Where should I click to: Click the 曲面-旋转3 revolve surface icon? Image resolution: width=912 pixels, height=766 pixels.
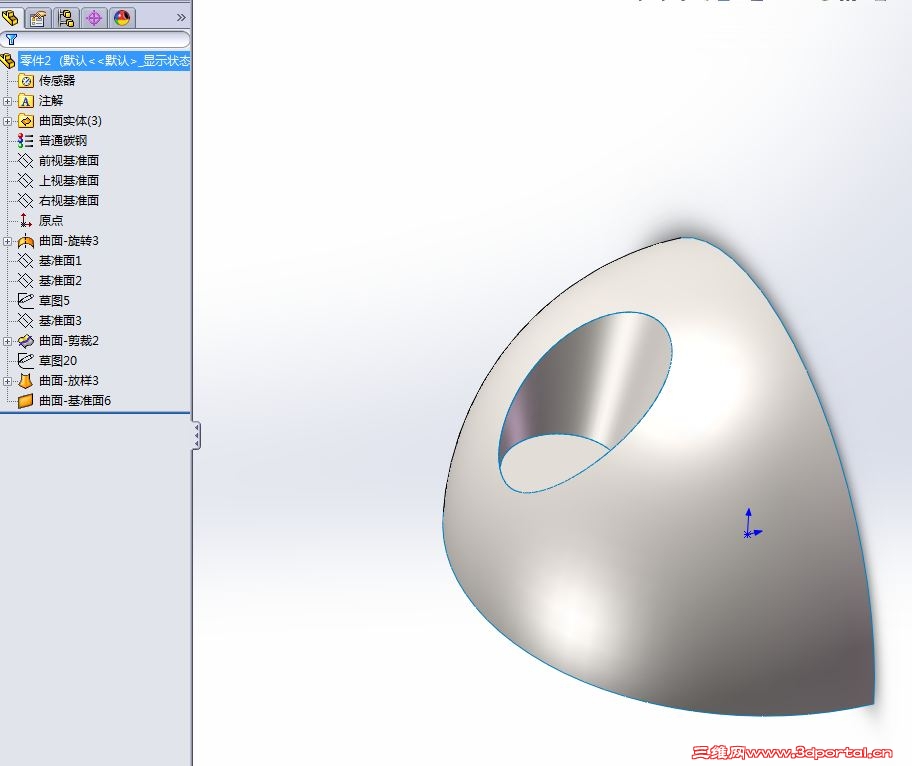point(26,241)
